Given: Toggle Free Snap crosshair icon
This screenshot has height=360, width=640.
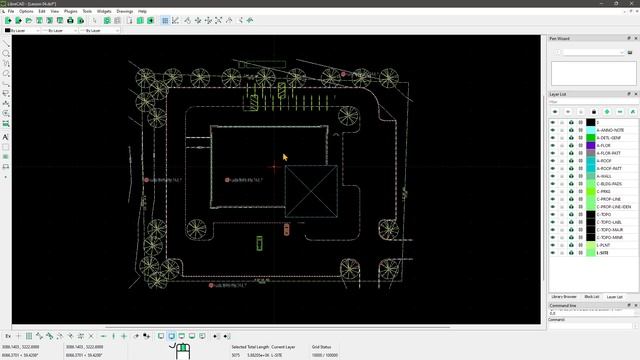Looking at the screenshot, I should 18,336.
